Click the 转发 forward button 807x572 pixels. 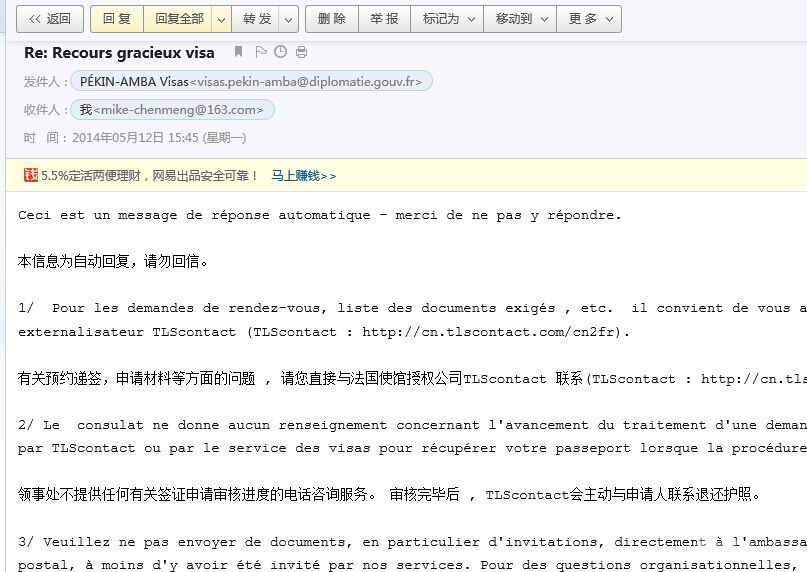(x=256, y=19)
